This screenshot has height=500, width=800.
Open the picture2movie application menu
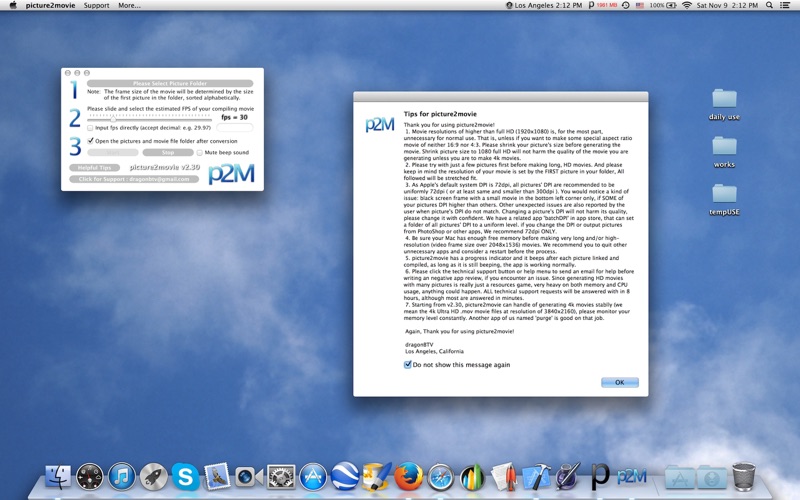pyautogui.click(x=51, y=5)
